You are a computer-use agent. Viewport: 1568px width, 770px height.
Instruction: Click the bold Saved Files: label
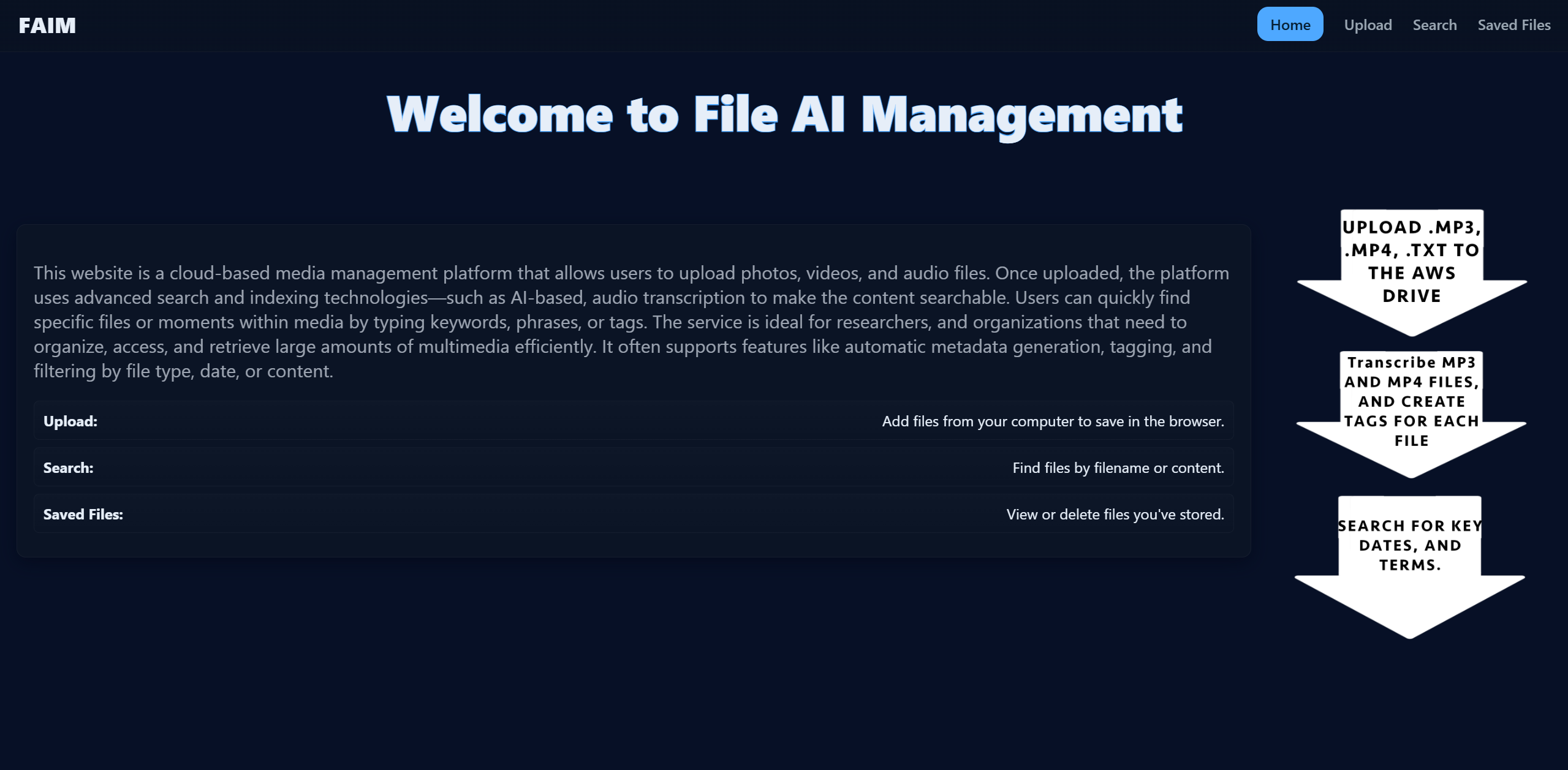pos(83,515)
